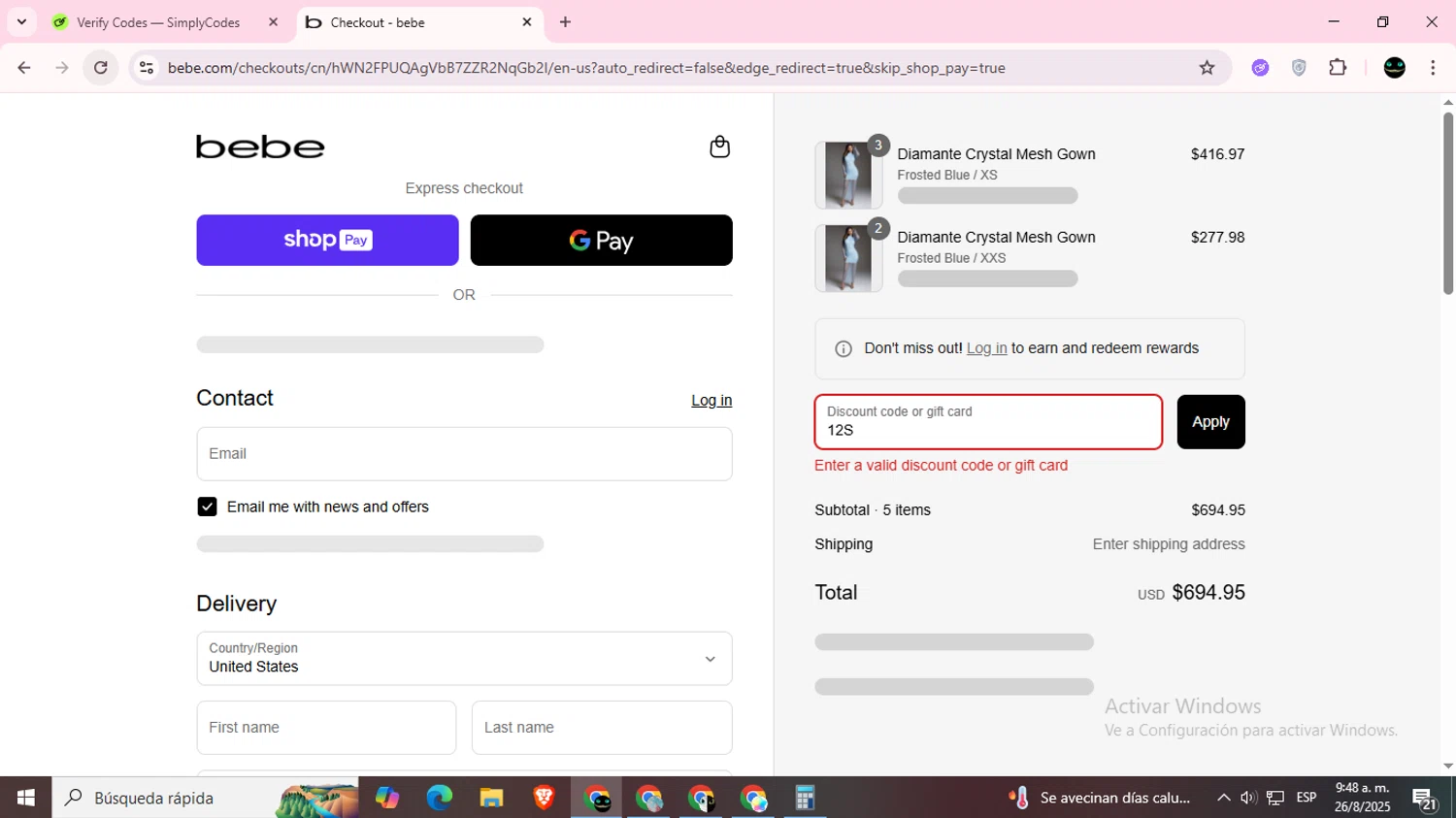The width and height of the screenshot is (1456, 818).
Task: Focus the Email input field
Action: coord(464,454)
